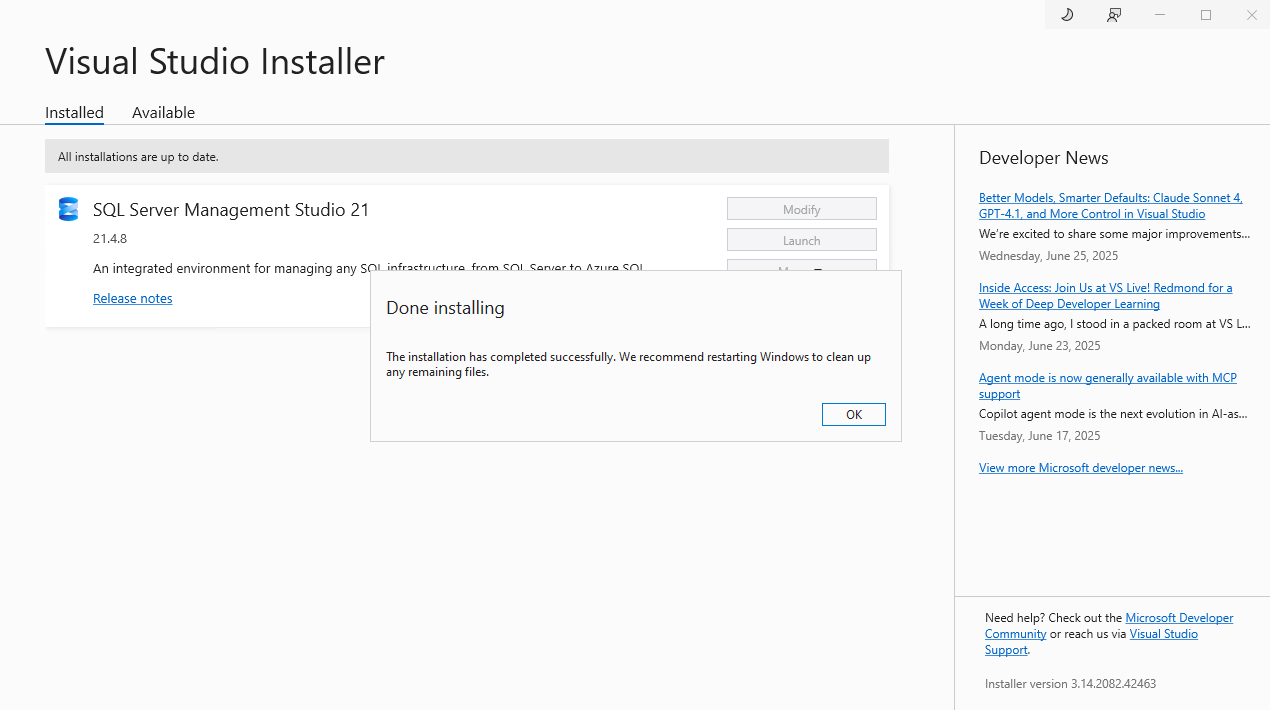The width and height of the screenshot is (1270, 710).
Task: Close the Visual Studio Installer window
Action: coord(1251,15)
